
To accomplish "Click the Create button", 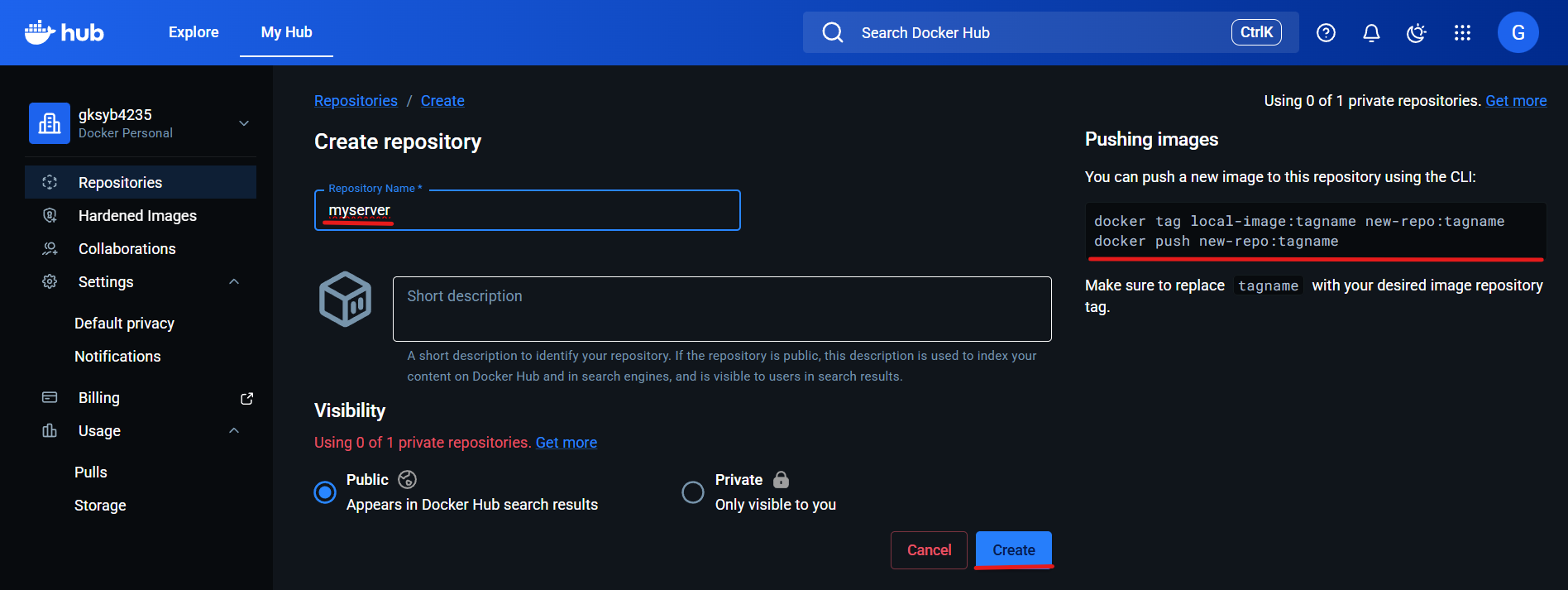I will 1014,550.
